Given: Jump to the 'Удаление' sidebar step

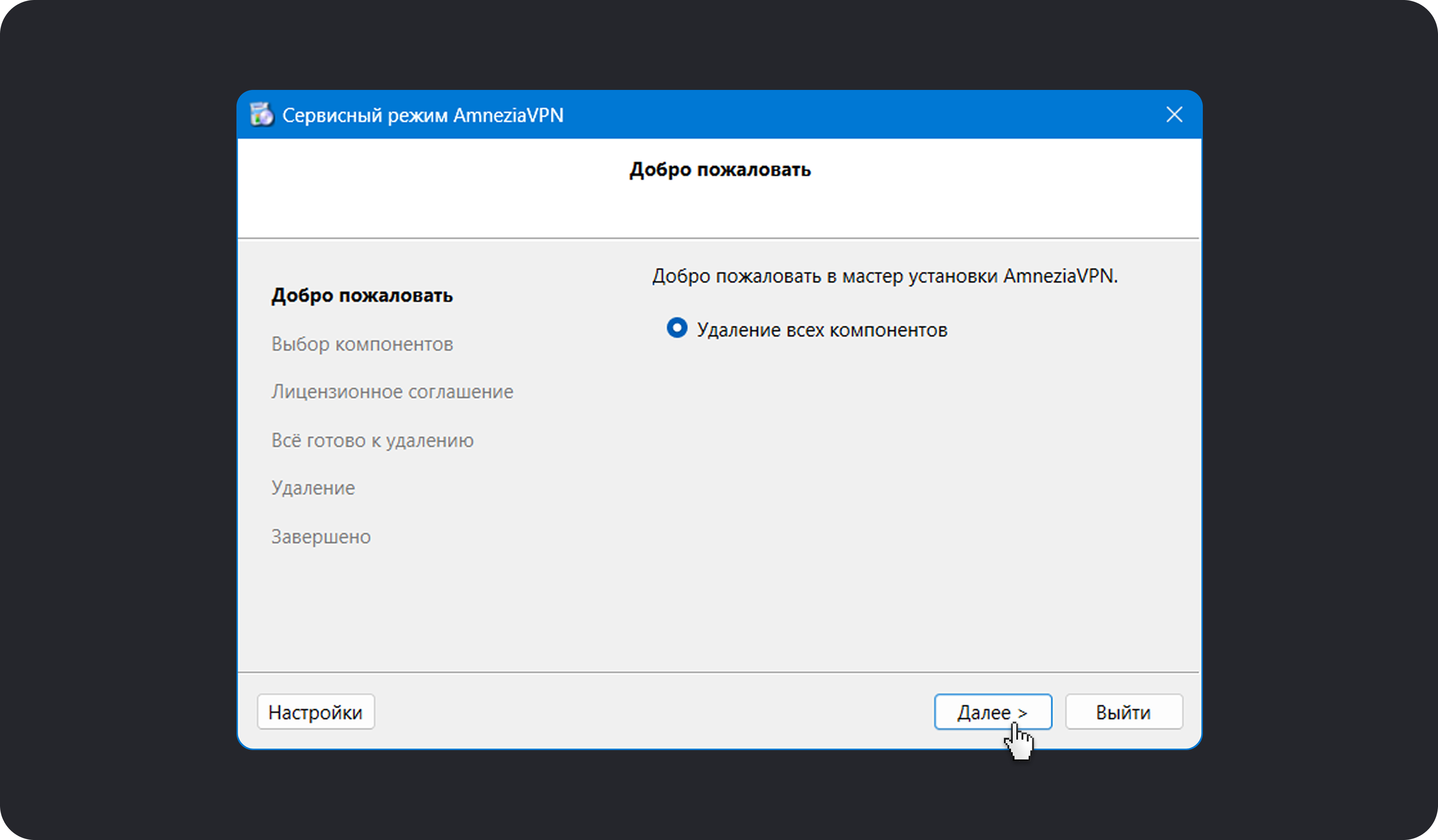Looking at the screenshot, I should [313, 488].
